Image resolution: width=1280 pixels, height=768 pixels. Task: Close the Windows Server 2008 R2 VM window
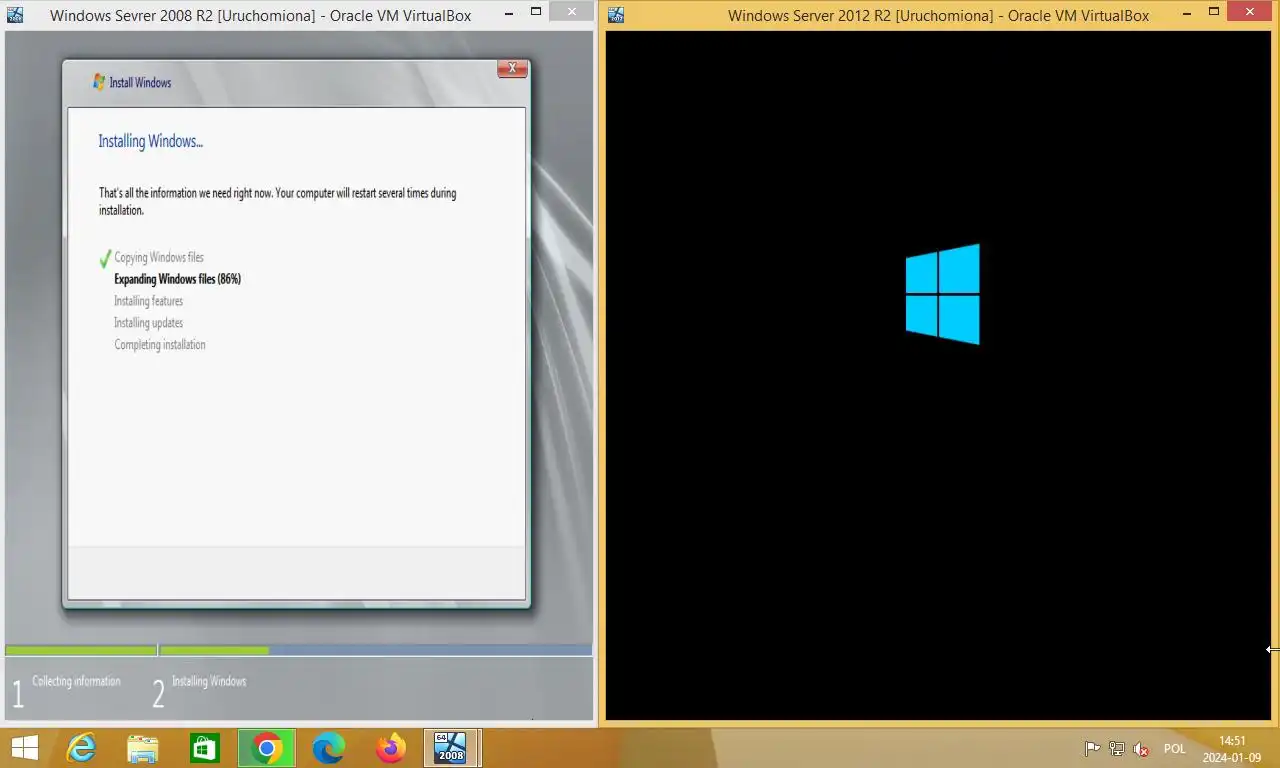pos(572,12)
